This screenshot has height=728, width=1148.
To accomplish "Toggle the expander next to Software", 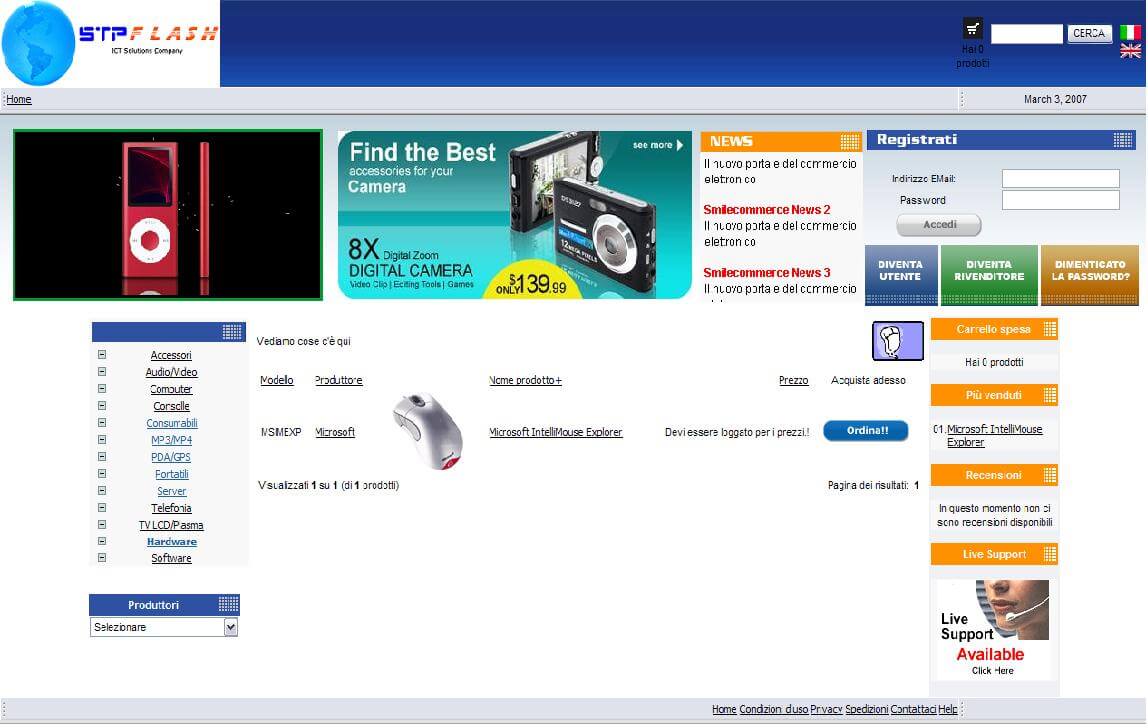I will tap(102, 558).
